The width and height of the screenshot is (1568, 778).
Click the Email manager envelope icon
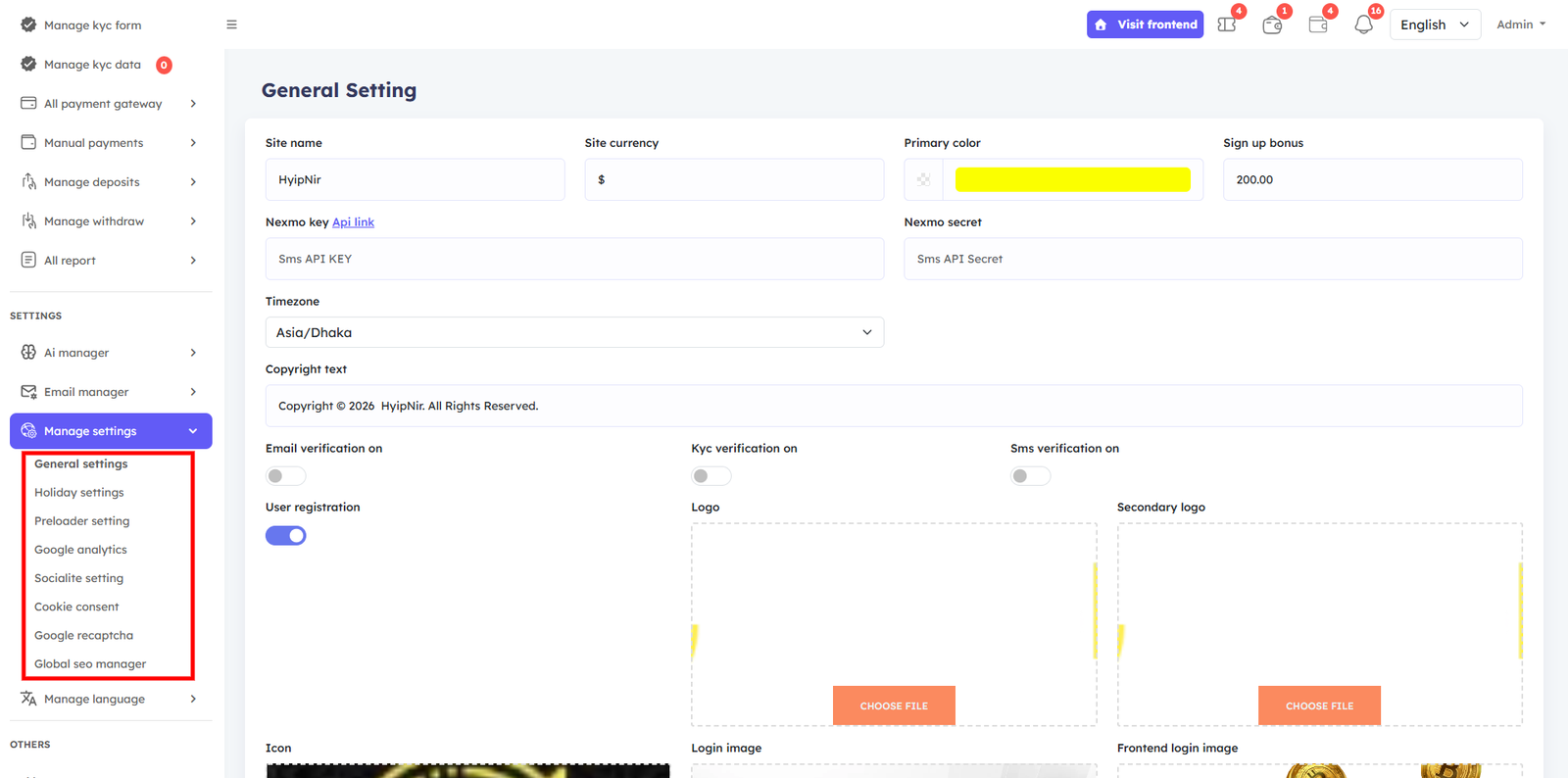[x=28, y=392]
